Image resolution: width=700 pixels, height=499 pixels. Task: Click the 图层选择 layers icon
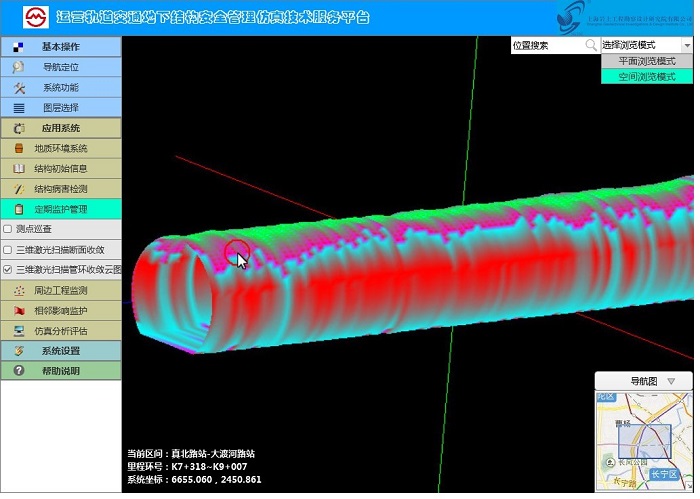click(x=18, y=108)
